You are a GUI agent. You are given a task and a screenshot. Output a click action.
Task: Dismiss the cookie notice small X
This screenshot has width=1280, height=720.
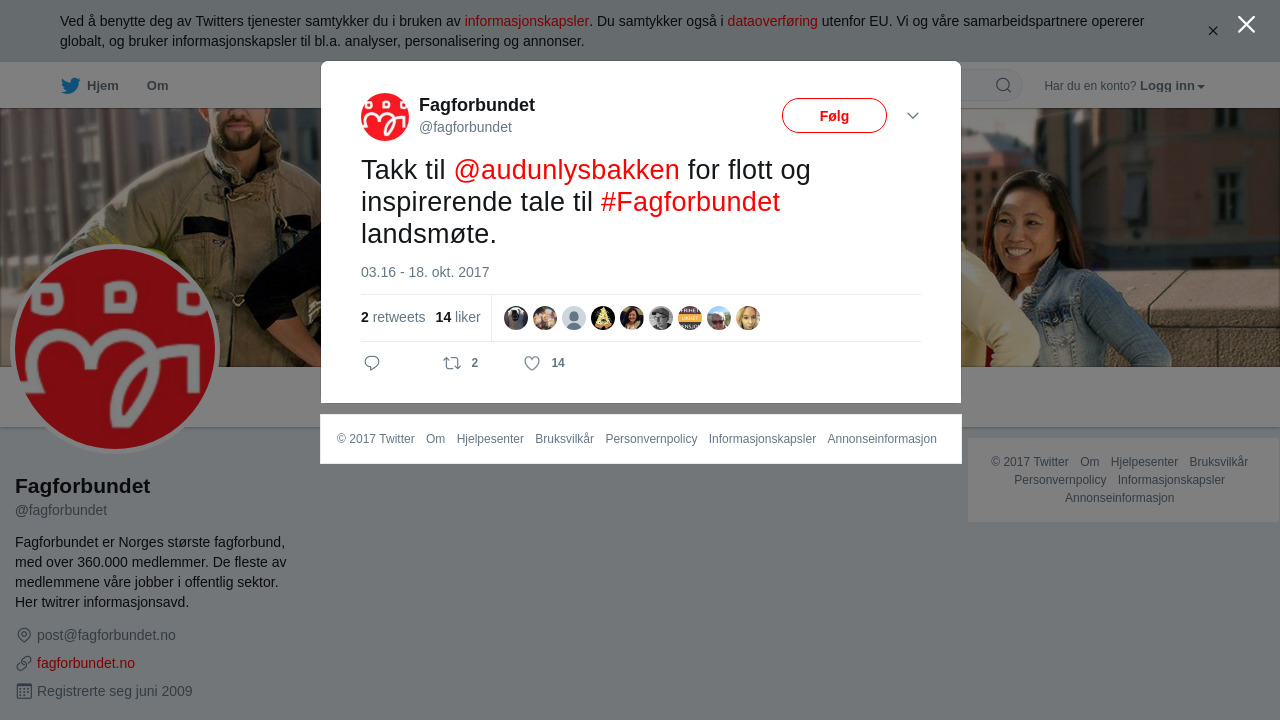click(x=1213, y=31)
